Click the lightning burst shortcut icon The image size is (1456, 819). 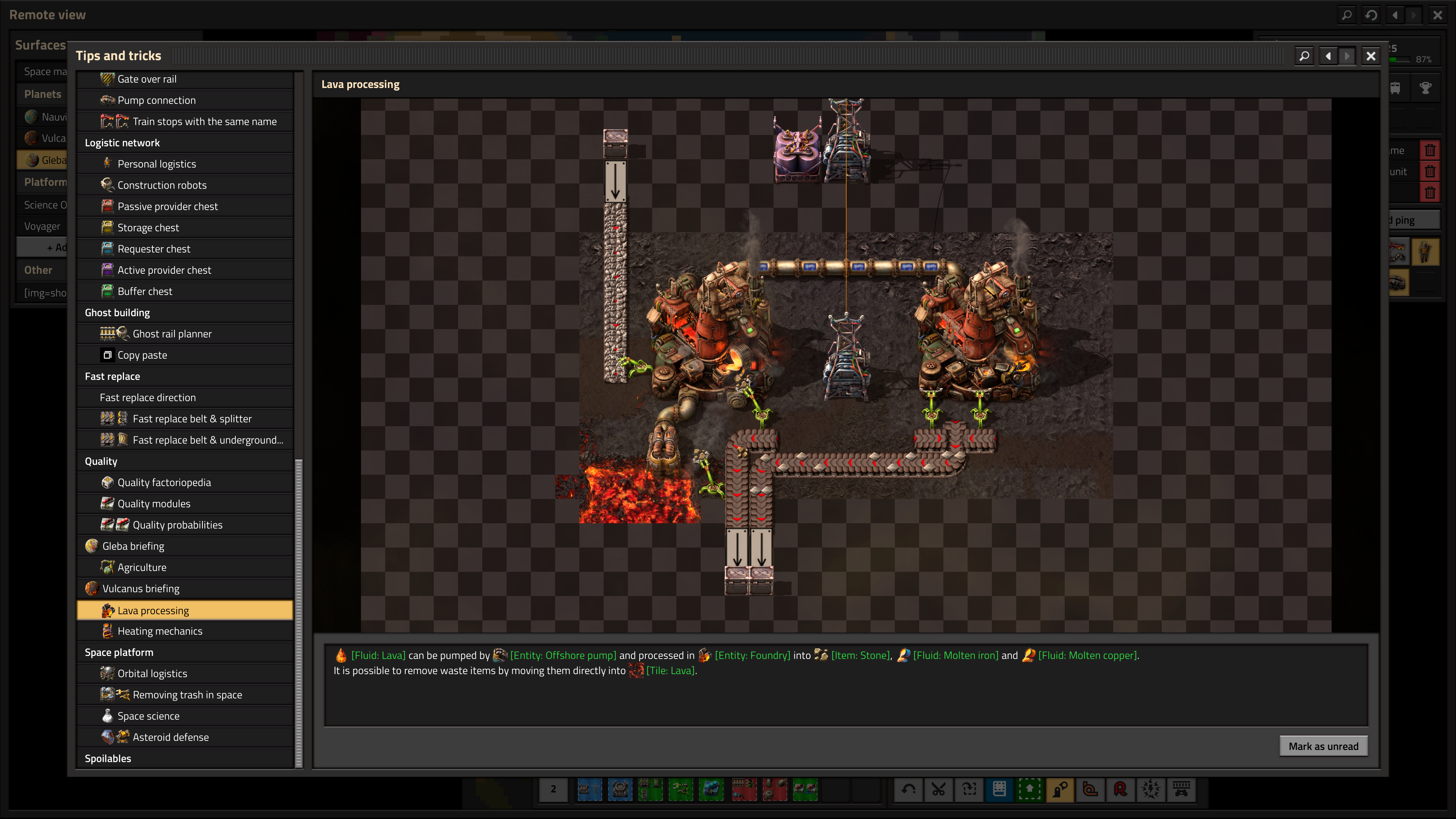[1151, 789]
